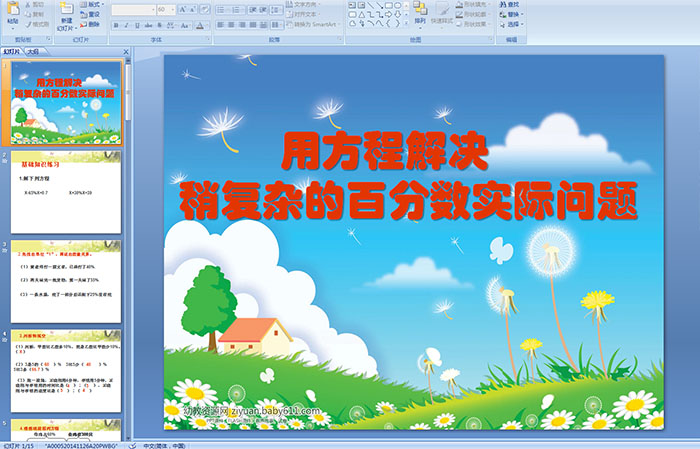Toggle text Shadow (S) formatting
This screenshot has width=700, height=449.
coord(159,25)
